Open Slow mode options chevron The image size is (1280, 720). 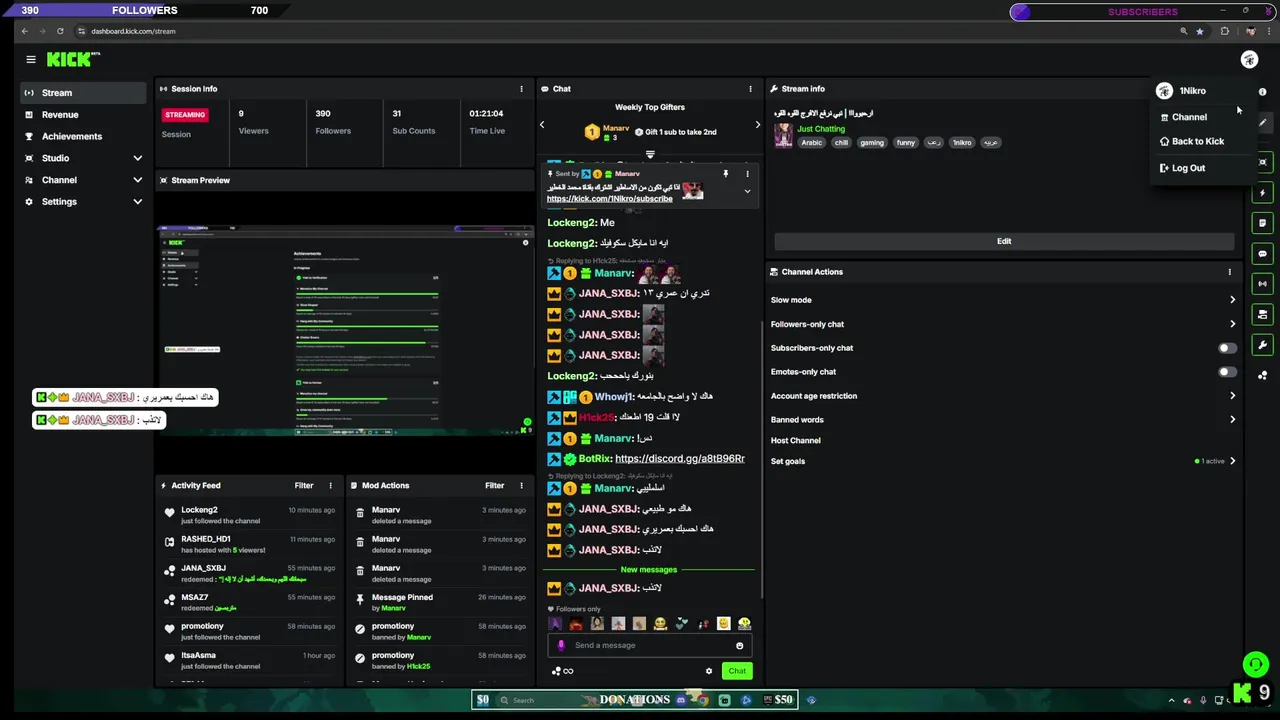1232,300
